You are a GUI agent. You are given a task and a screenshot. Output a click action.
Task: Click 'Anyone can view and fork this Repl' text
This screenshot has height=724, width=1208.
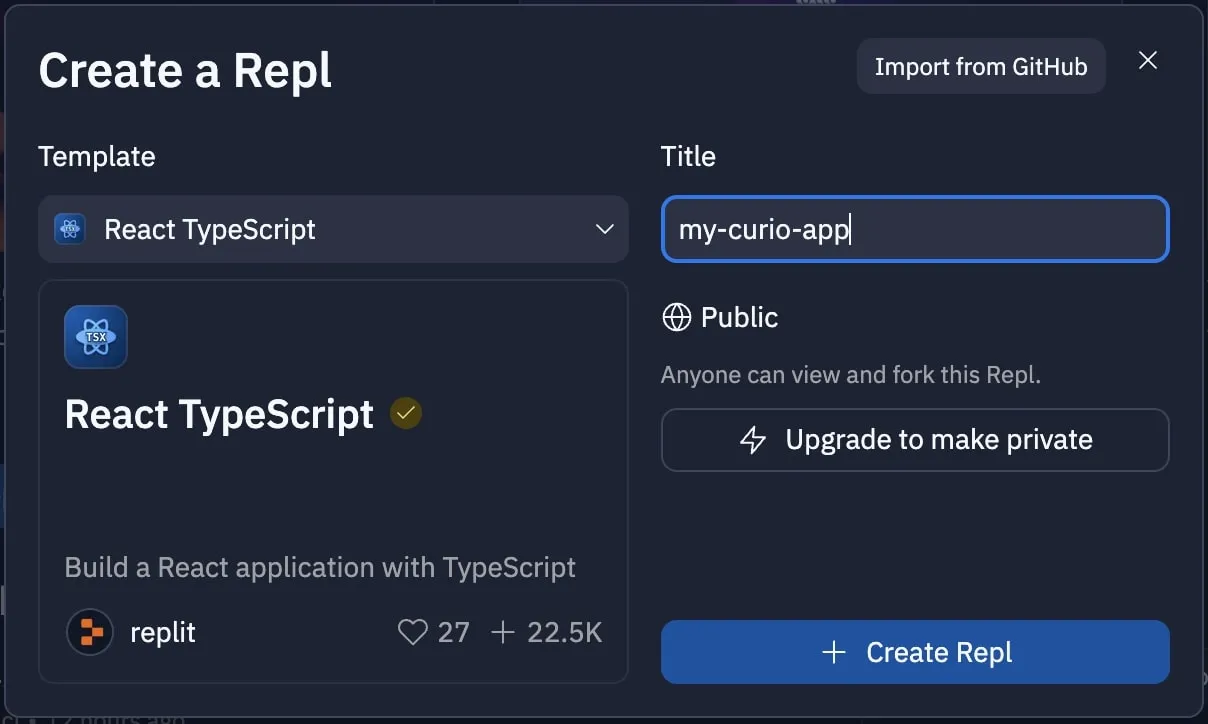(851, 376)
